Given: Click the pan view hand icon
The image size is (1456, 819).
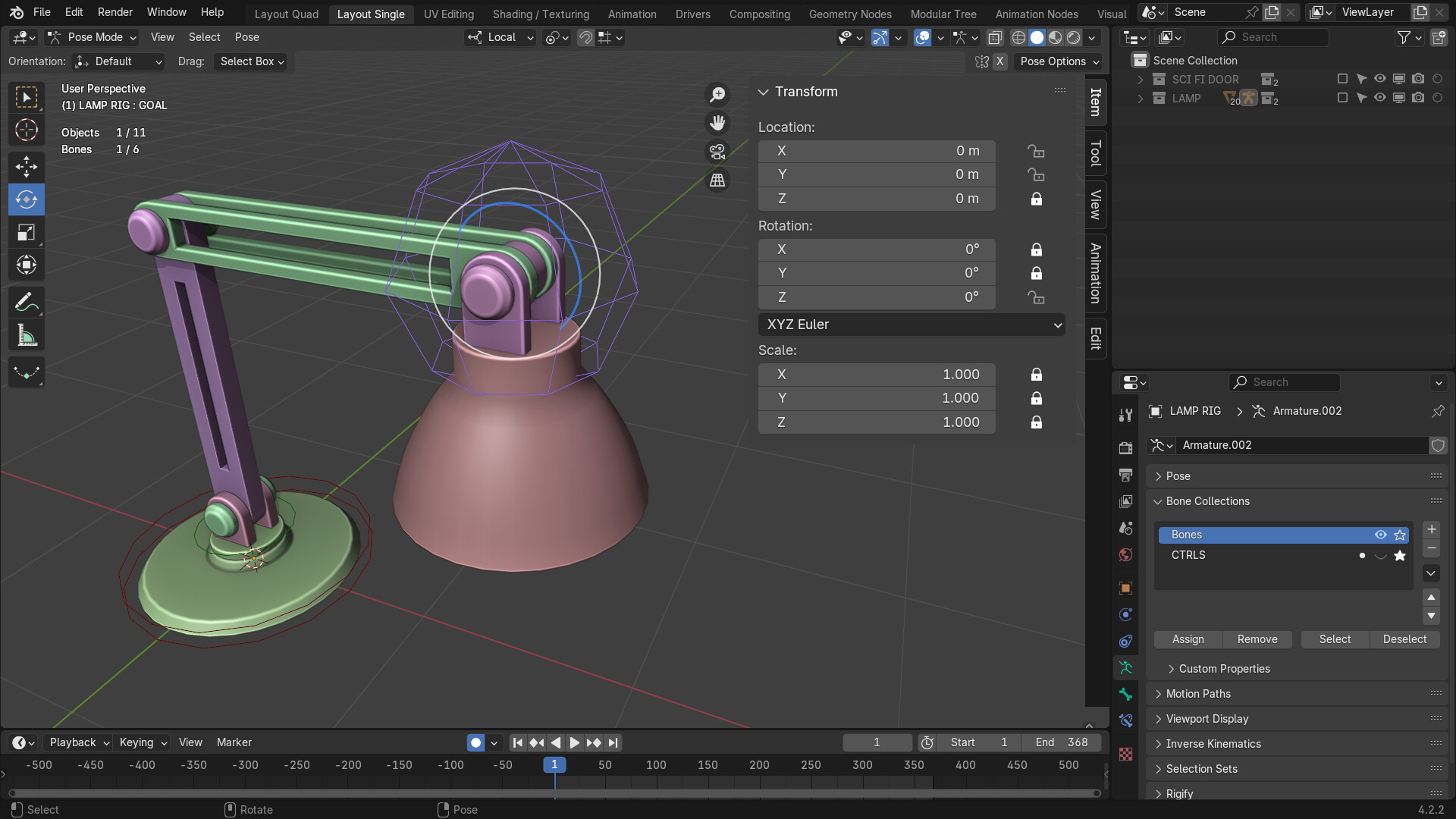Looking at the screenshot, I should [717, 123].
